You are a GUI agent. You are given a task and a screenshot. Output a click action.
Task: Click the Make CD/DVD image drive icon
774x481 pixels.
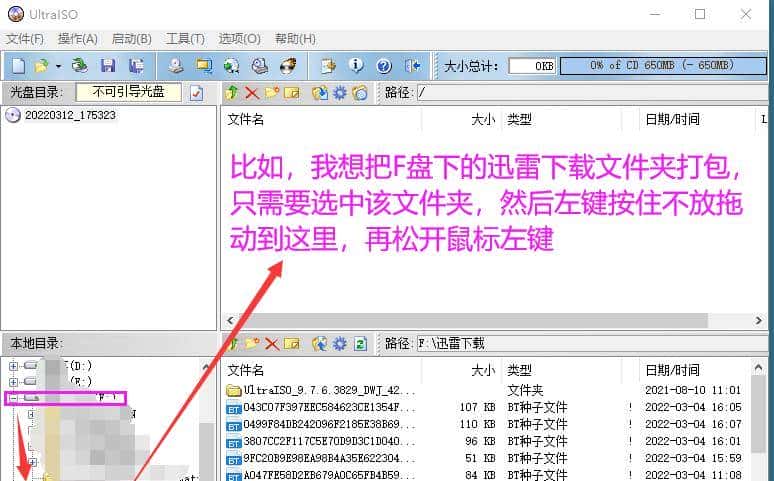[175, 66]
